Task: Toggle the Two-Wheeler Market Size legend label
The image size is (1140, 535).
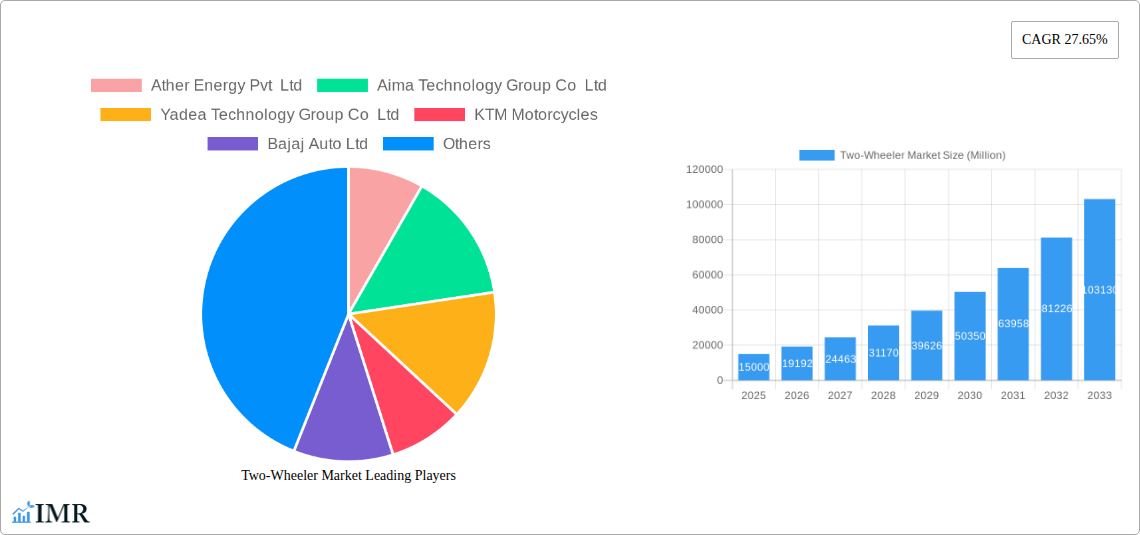Action: point(923,155)
